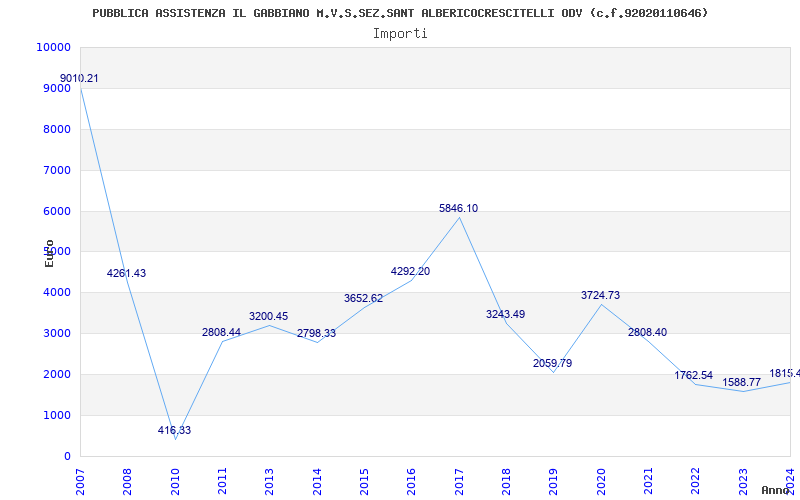Click the data label 2808.44
The width and height of the screenshot is (800, 500).
(221, 332)
